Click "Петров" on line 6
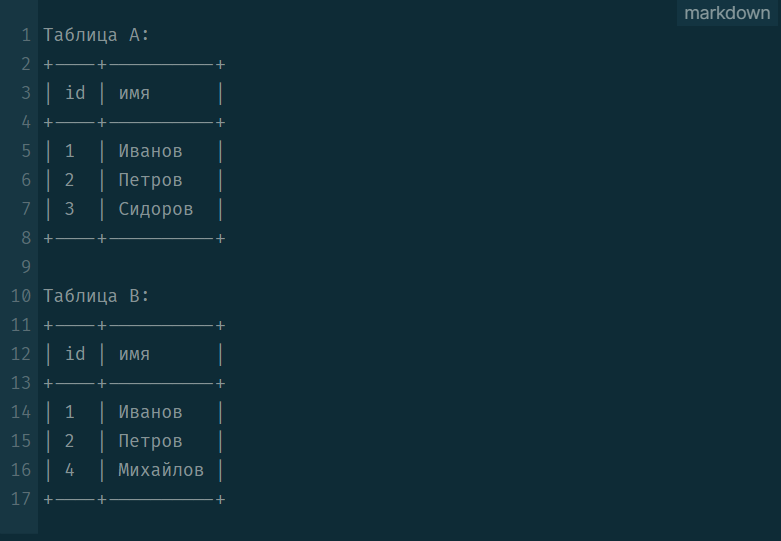The image size is (781, 541). click(x=150, y=180)
